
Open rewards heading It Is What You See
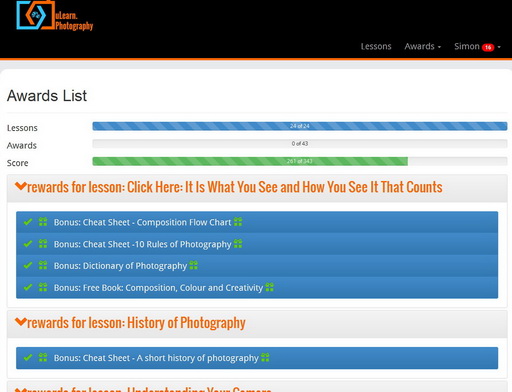235,187
